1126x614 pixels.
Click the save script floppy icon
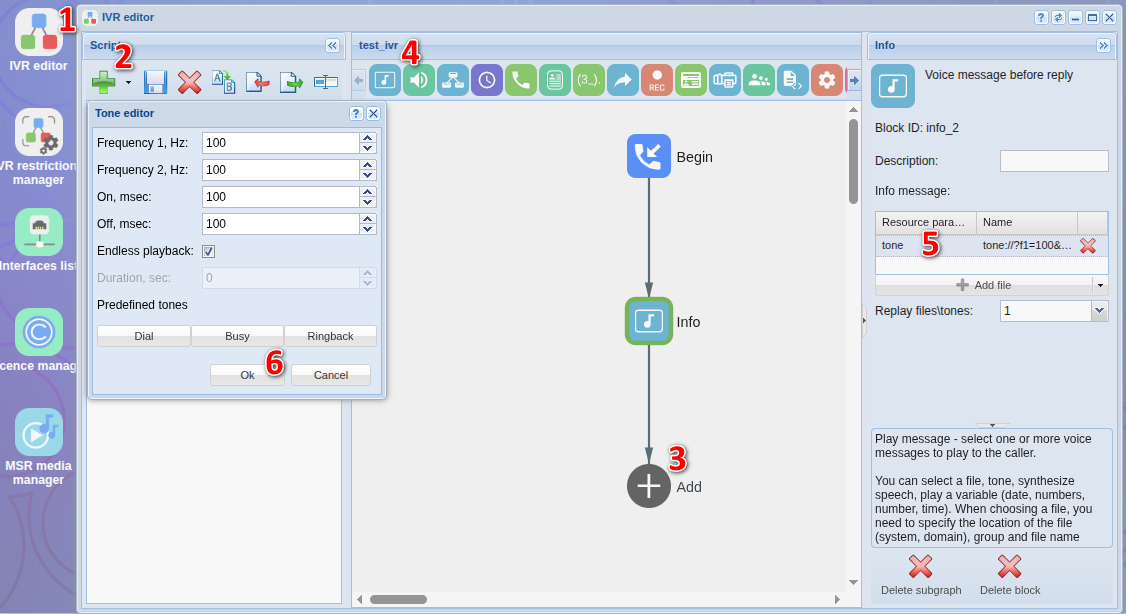point(155,82)
